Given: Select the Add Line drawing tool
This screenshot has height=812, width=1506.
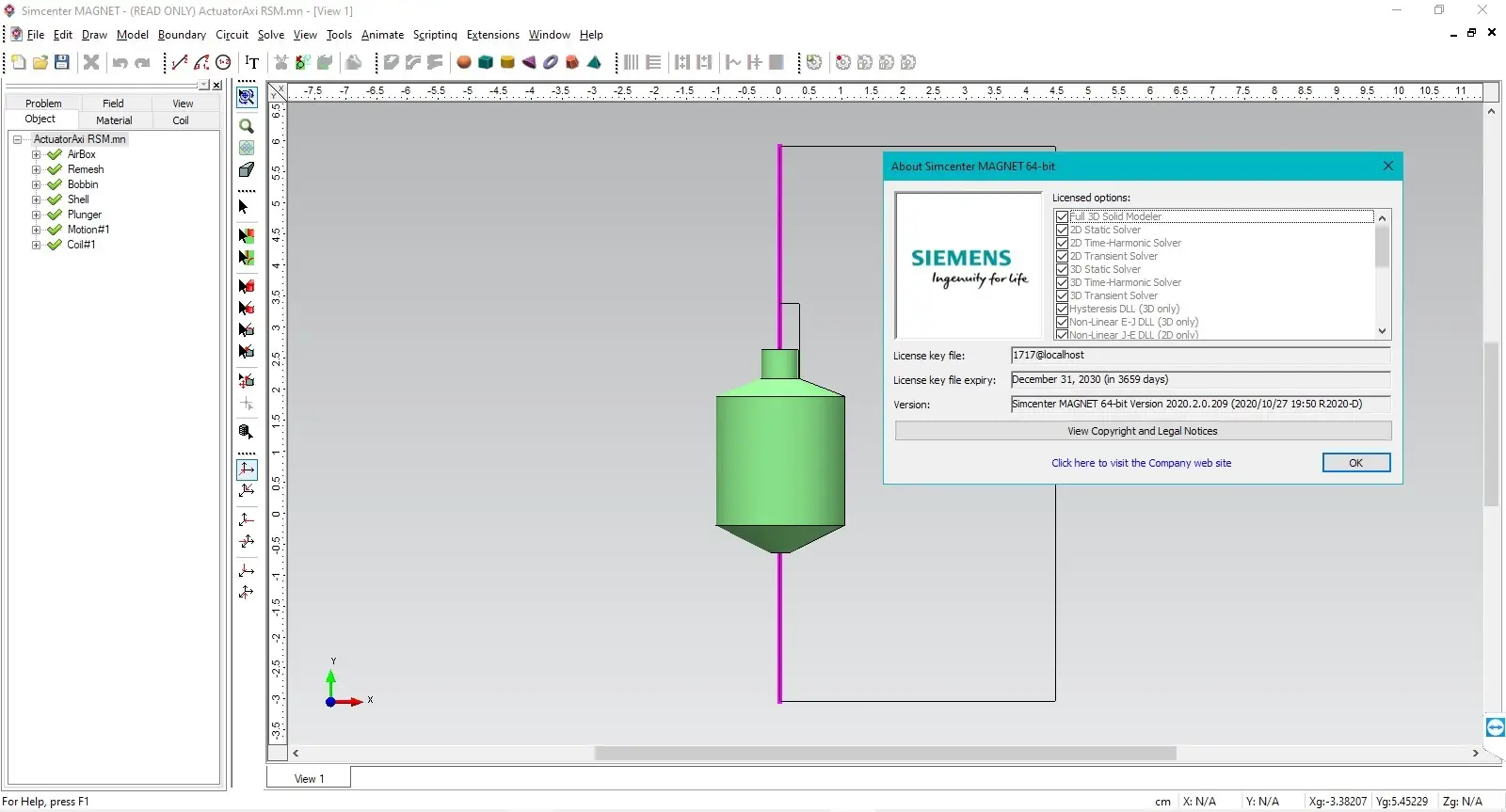Looking at the screenshot, I should [x=180, y=62].
